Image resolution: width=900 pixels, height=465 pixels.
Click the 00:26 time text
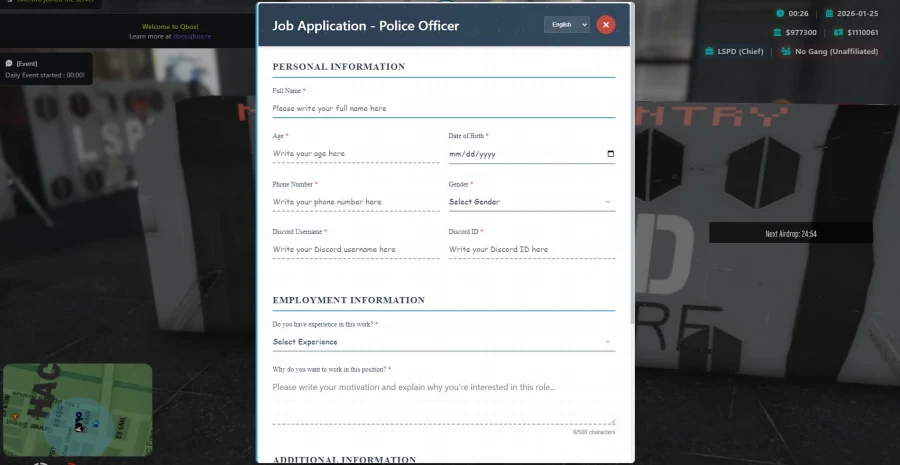[x=798, y=14]
